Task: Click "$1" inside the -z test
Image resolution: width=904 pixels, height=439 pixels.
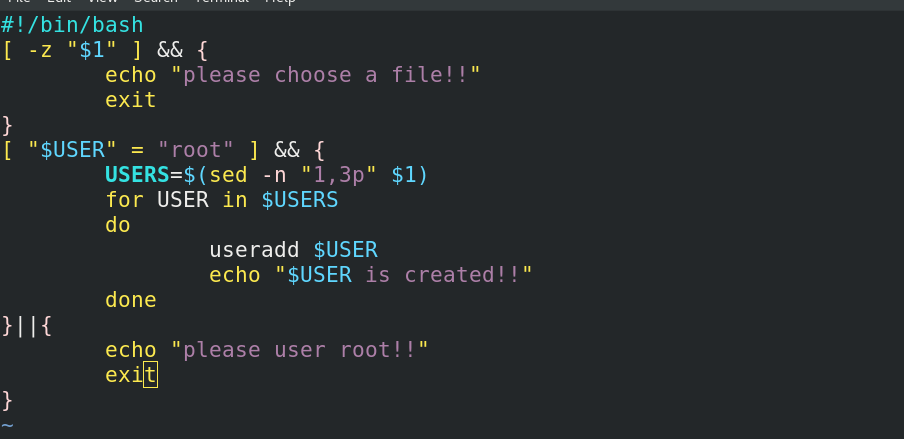Action: point(92,50)
